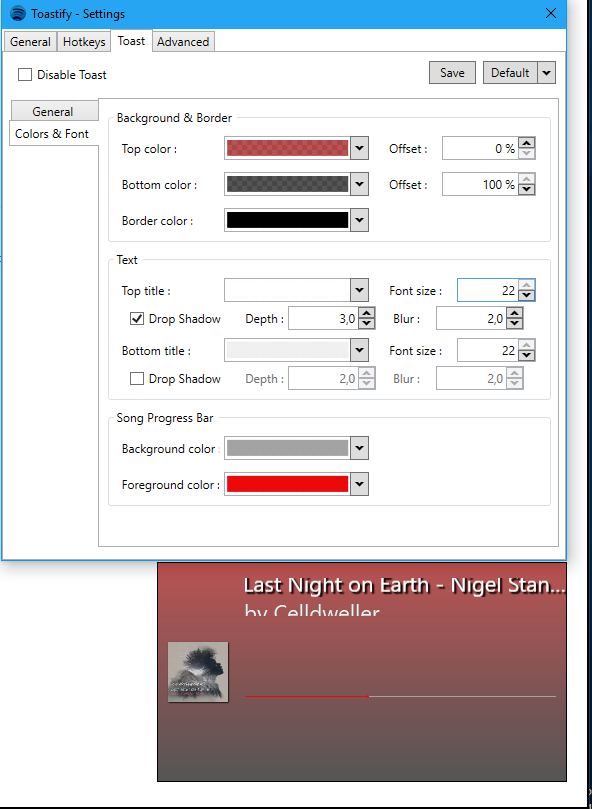Open the Bottom title color dropdown arrow
Screen dimensions: 592x809
[x=359, y=350]
